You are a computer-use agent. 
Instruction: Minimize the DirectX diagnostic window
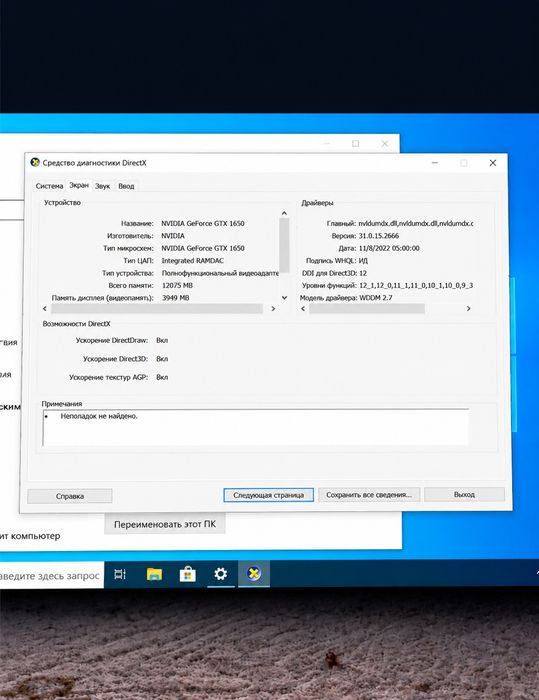[435, 163]
